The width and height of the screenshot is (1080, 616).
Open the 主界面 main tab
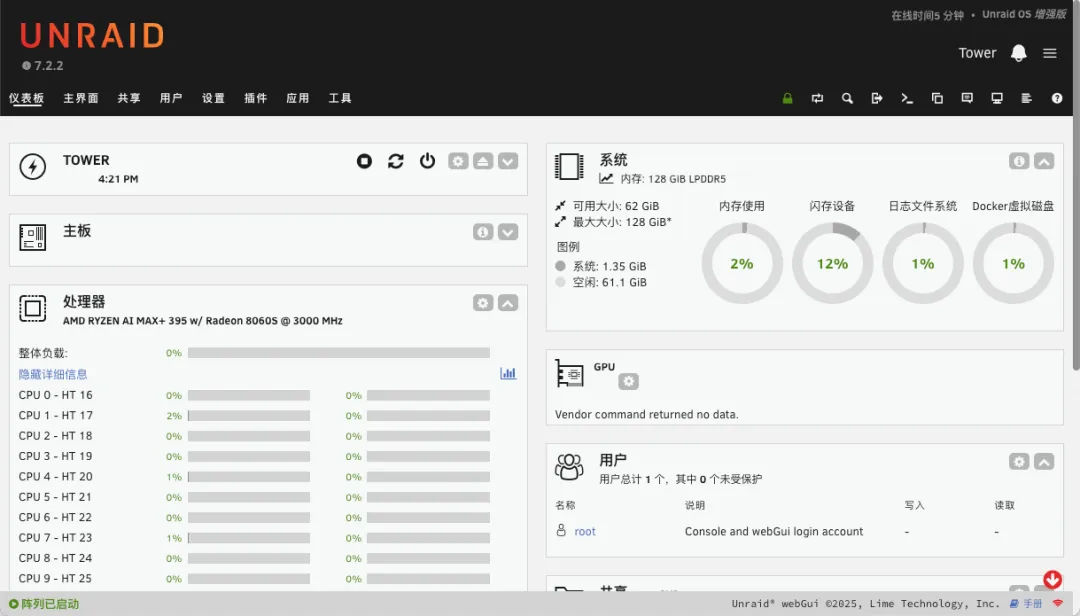81,98
